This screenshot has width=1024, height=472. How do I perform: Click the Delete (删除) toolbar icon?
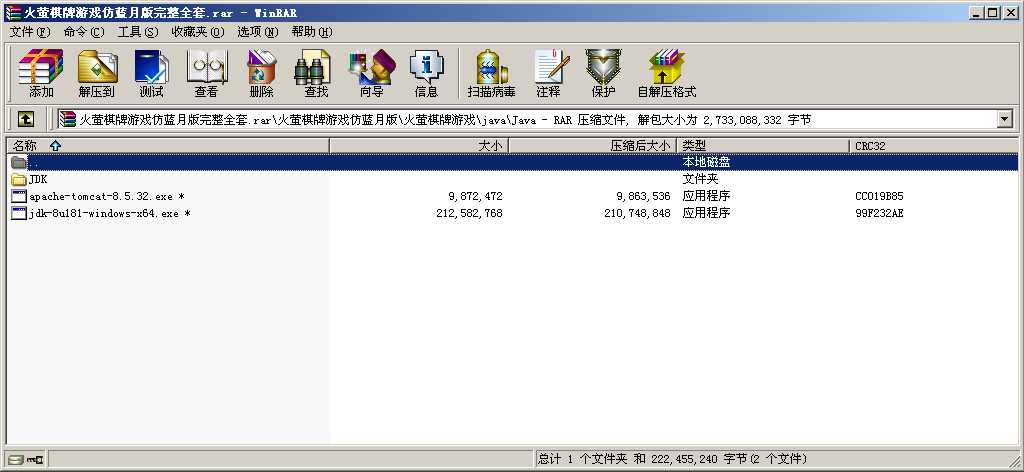[261, 73]
